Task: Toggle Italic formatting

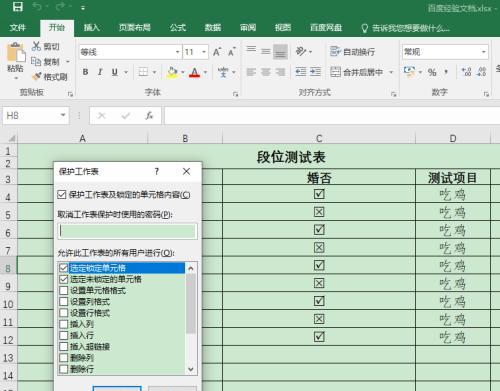Action: pos(100,72)
